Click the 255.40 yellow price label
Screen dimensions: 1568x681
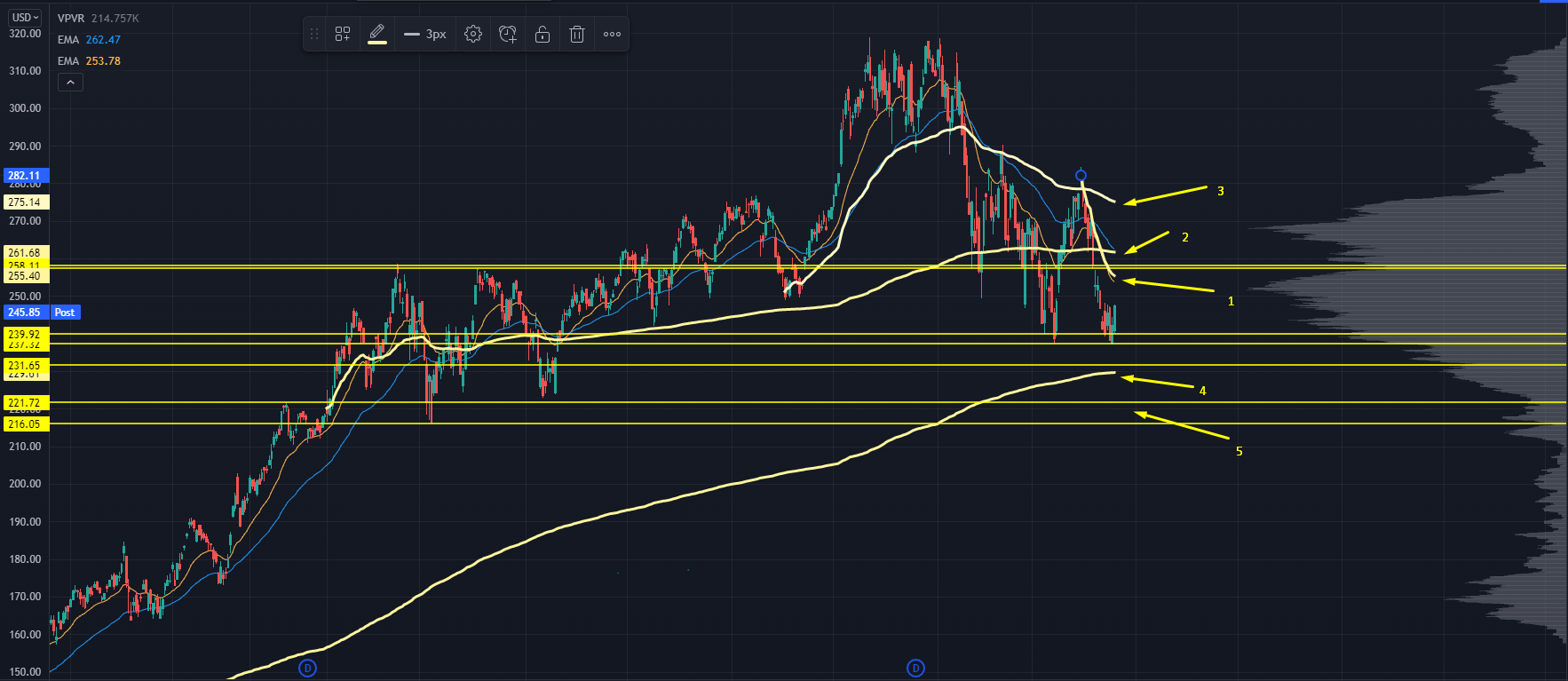[x=25, y=276]
